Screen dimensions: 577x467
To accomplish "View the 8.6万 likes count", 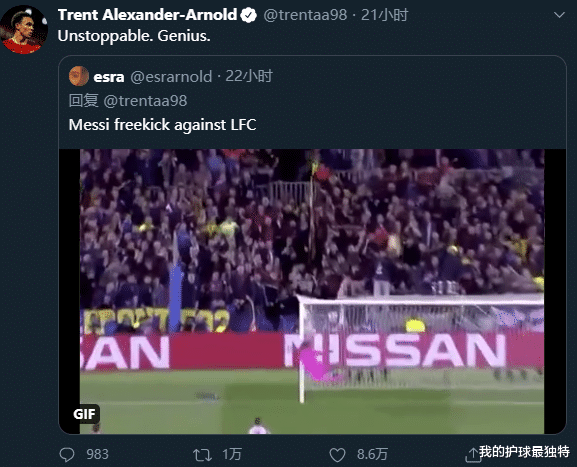I will [372, 455].
